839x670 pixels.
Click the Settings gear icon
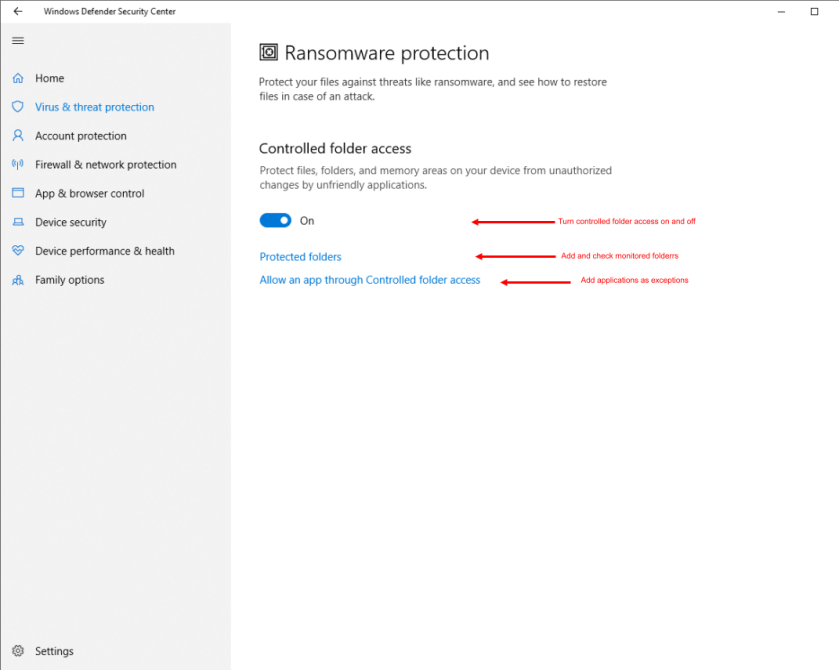click(17, 651)
